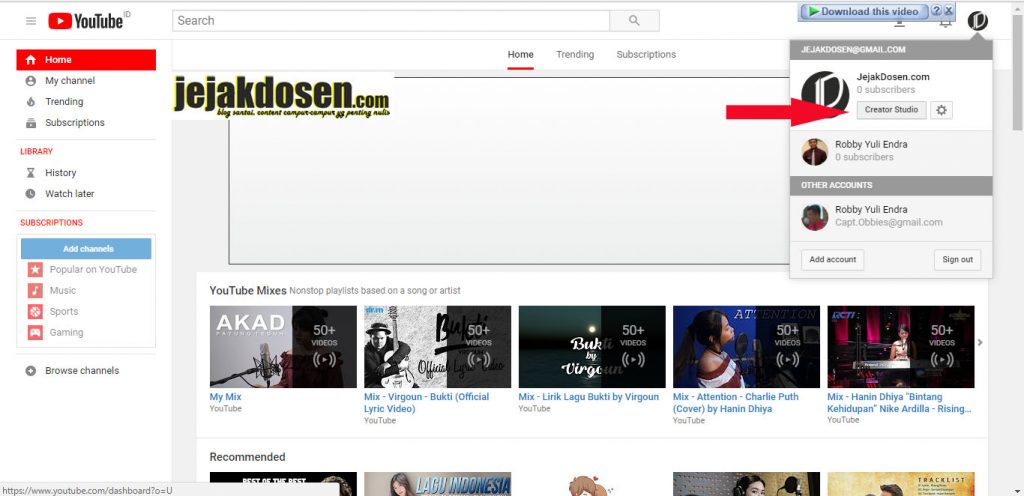Click the Trending flame icon
The width and height of the screenshot is (1024, 496).
[31, 102]
